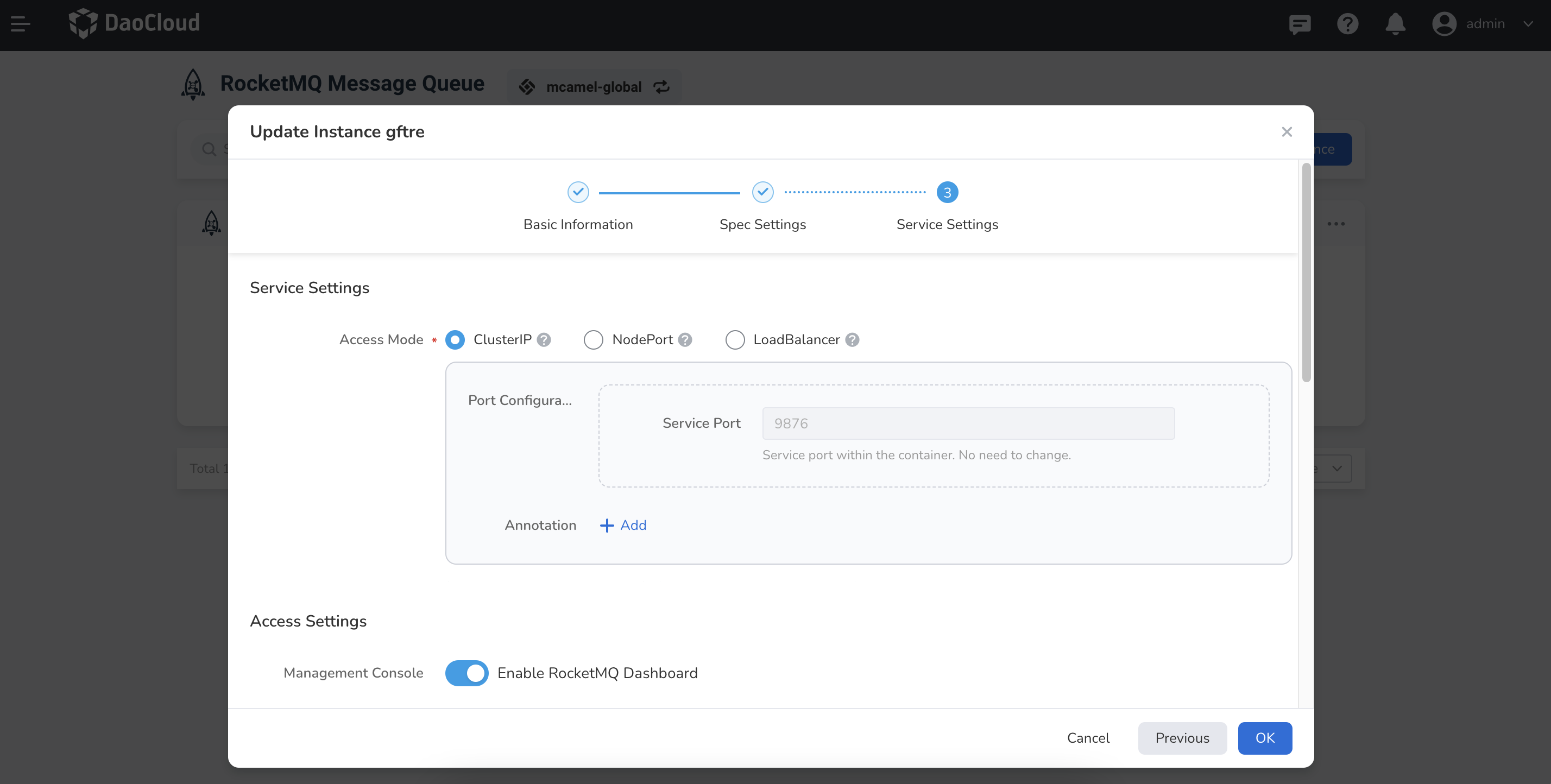This screenshot has width=1551, height=784.
Task: Select the ClusterIP access mode
Action: (455, 340)
